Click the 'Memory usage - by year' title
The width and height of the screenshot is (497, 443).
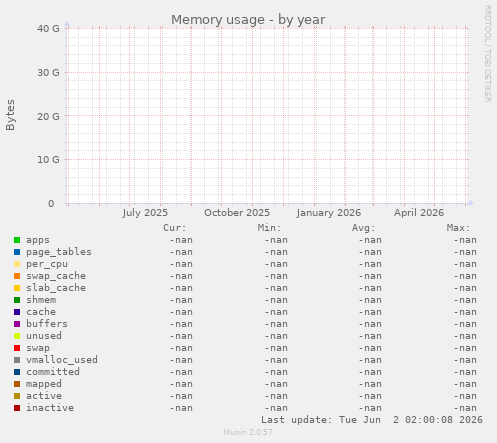[248, 20]
